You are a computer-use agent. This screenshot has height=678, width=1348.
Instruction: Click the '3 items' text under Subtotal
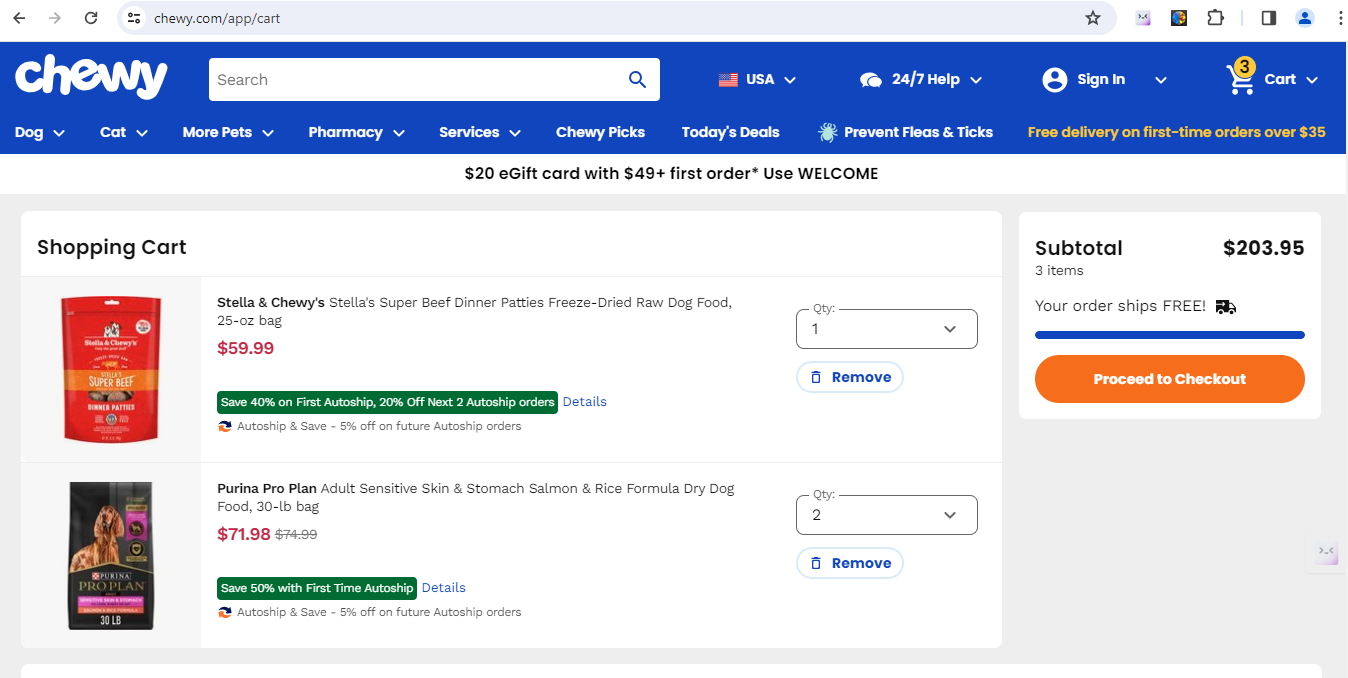point(1059,271)
